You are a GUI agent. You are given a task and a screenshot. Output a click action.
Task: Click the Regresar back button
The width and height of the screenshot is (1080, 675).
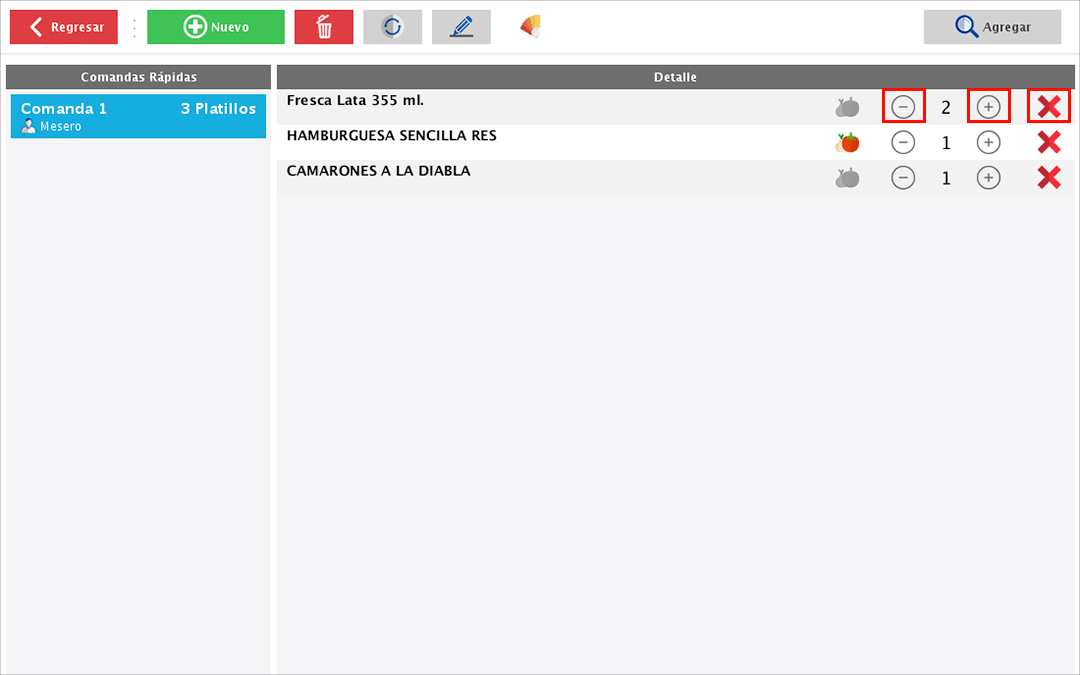click(x=64, y=28)
